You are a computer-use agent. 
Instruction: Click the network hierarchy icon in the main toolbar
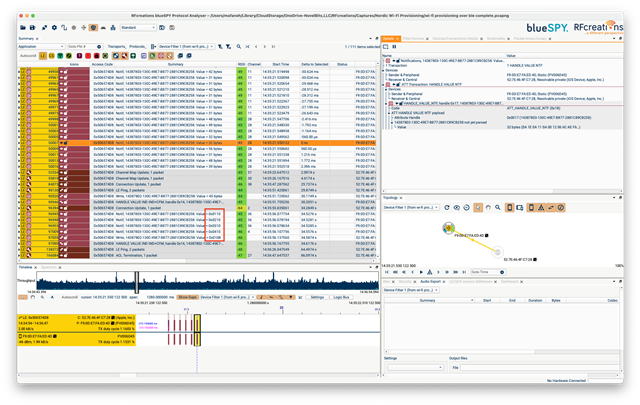pyautogui.click(x=113, y=27)
